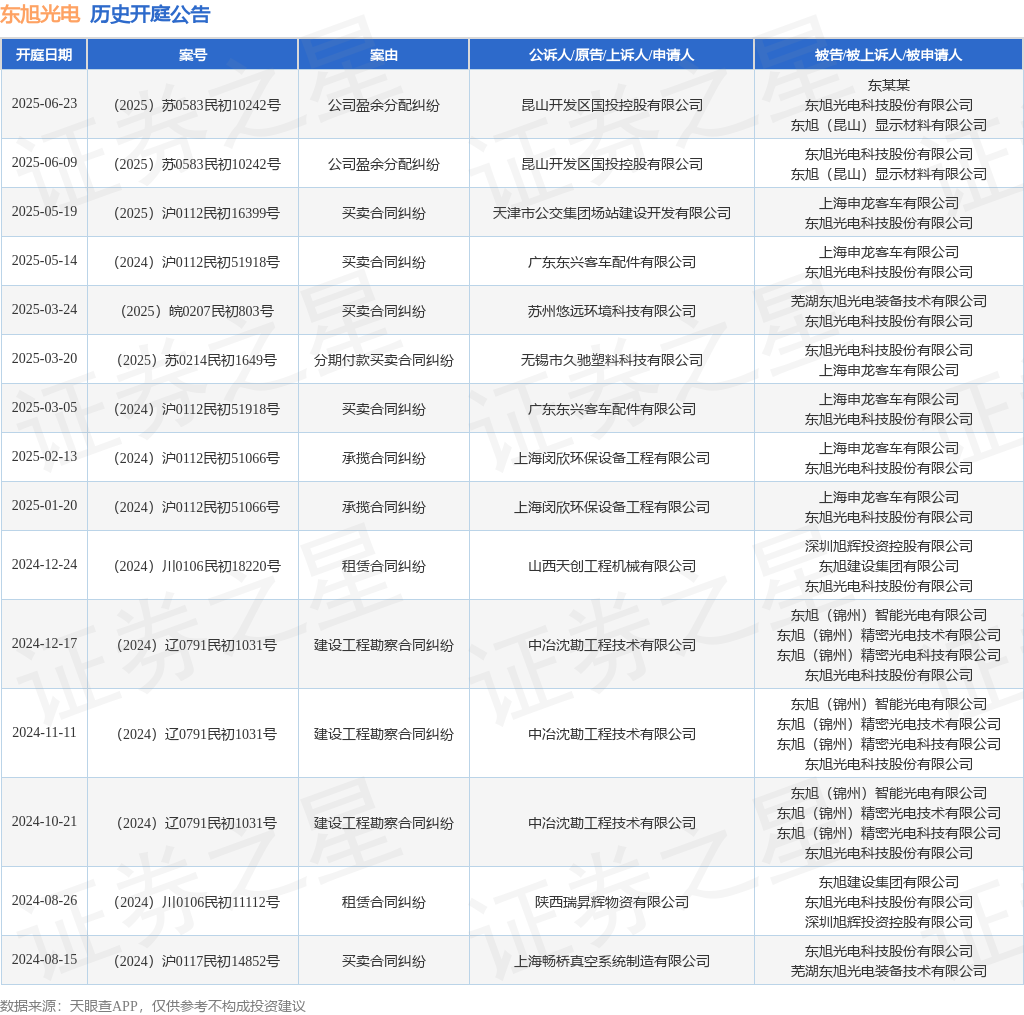Select date cell 2025-03-24

[44, 310]
